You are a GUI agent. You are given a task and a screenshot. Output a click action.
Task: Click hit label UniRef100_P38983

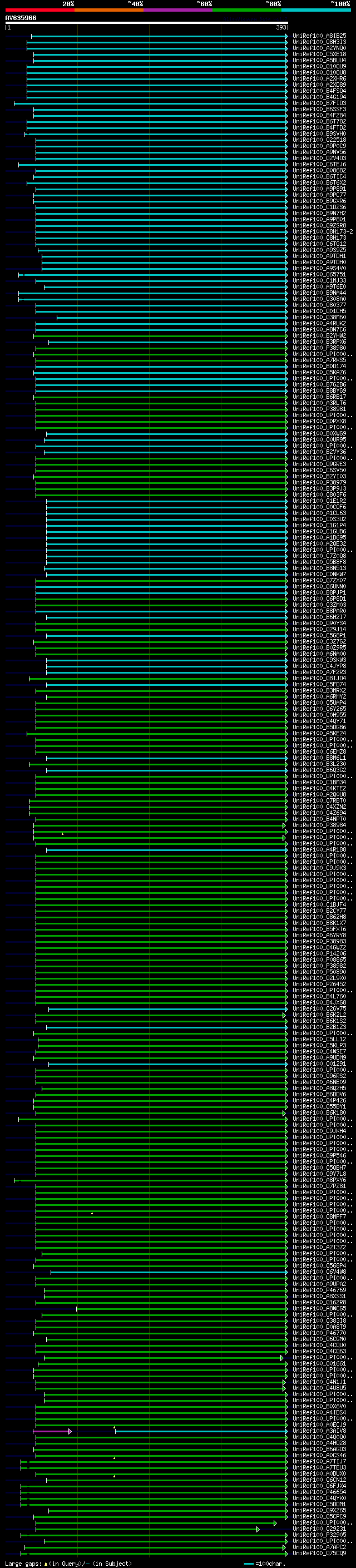pyautogui.click(x=319, y=942)
